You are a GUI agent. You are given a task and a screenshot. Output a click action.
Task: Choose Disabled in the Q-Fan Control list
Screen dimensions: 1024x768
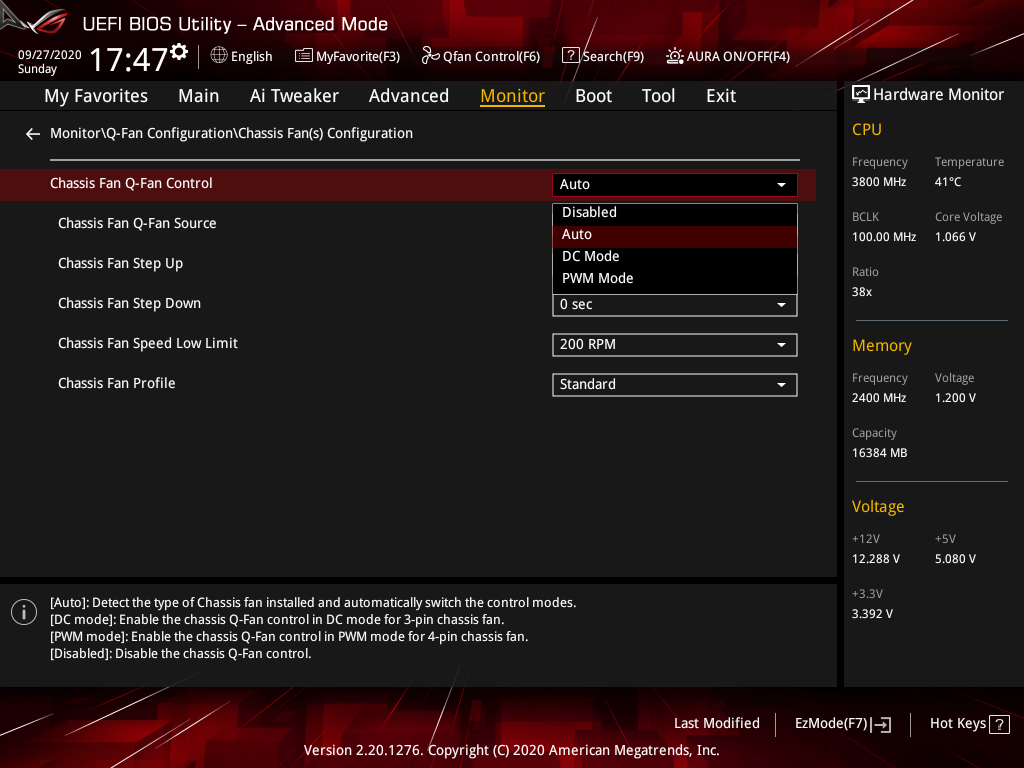675,212
